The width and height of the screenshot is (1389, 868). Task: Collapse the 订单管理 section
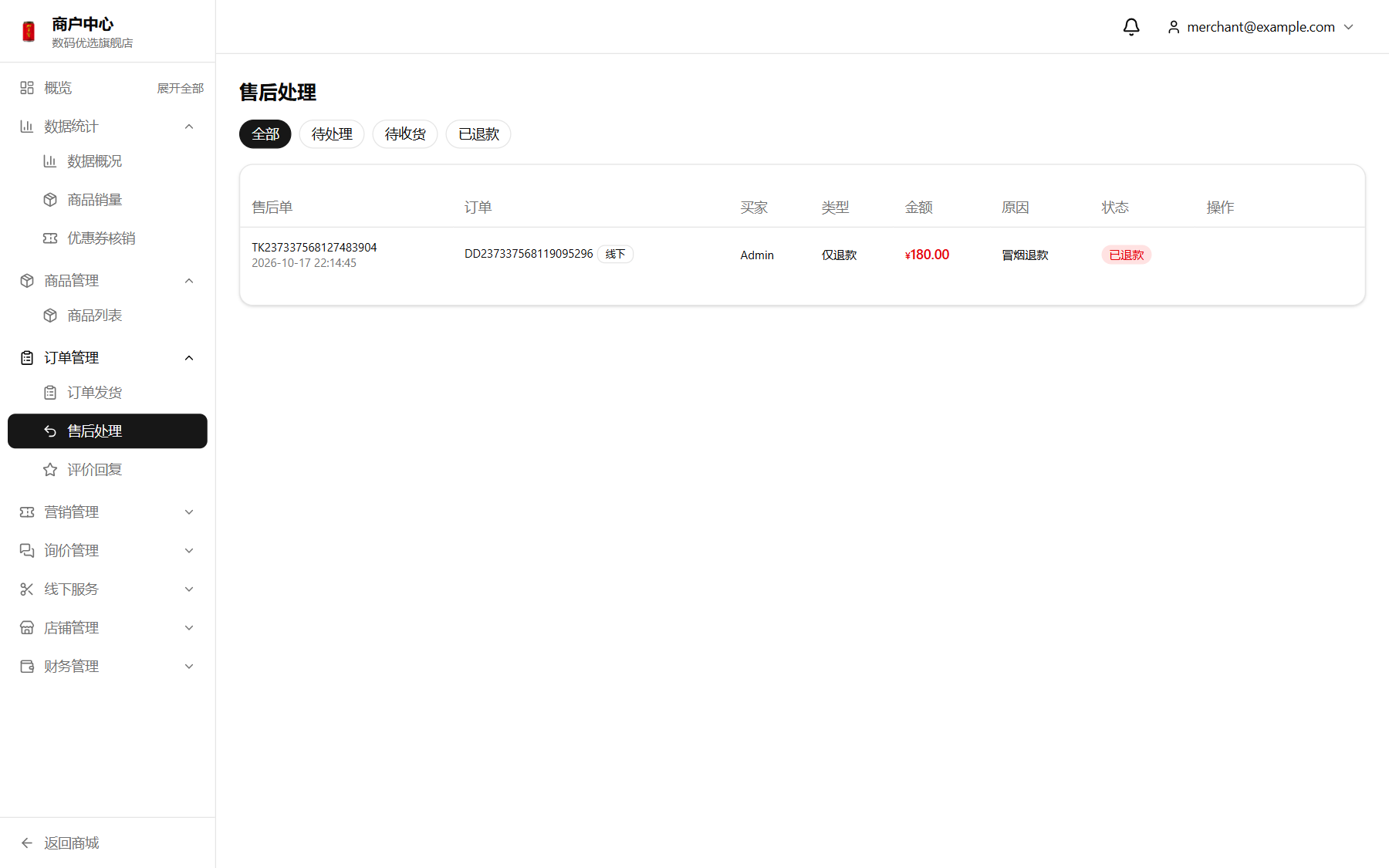click(189, 358)
